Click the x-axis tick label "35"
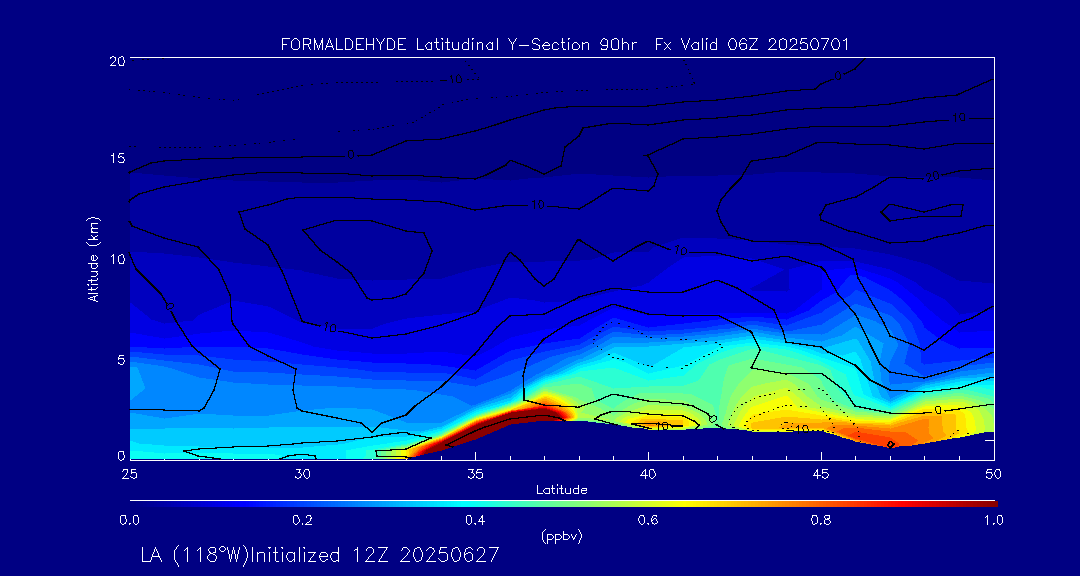This screenshot has width=1080, height=576. click(475, 473)
